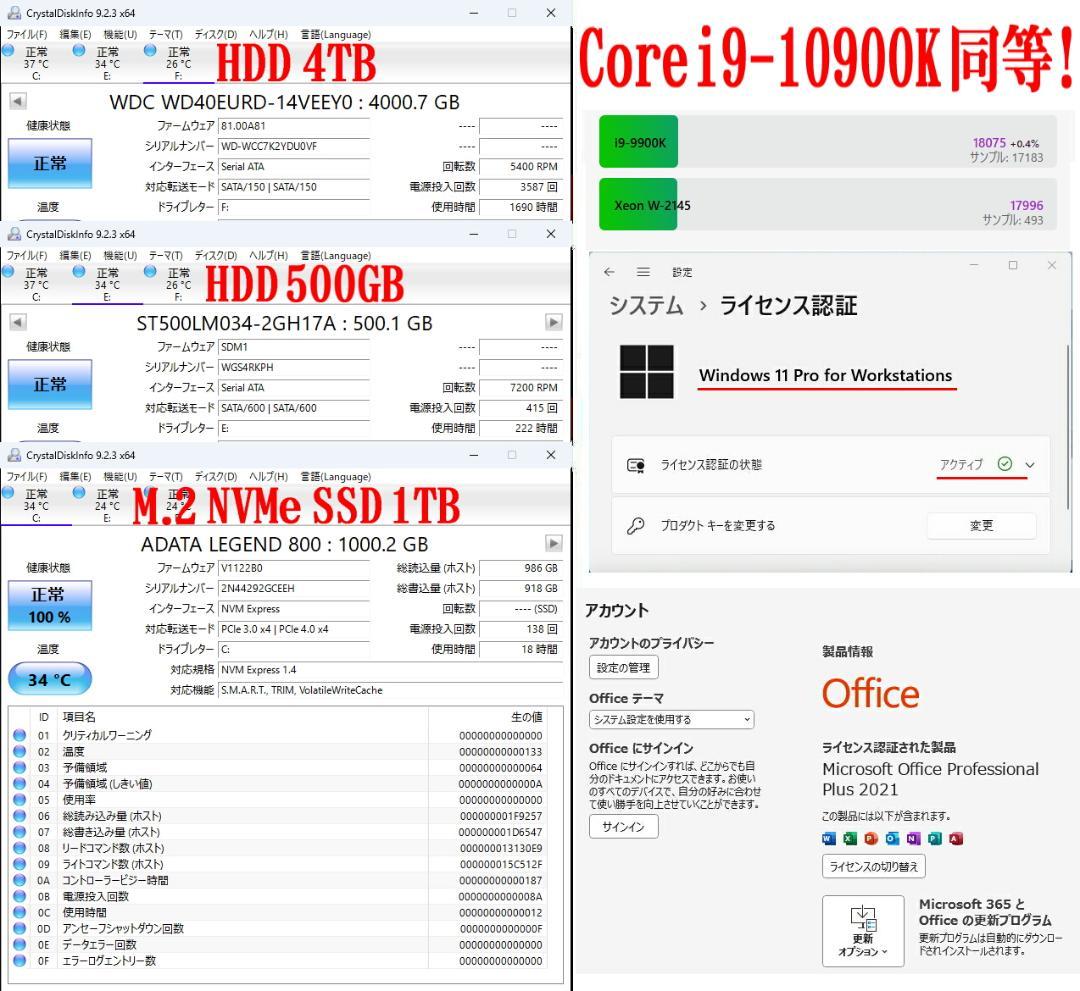Image resolution: width=1080 pixels, height=991 pixels.
Task: Click the update options download icon
Action: coord(863,918)
